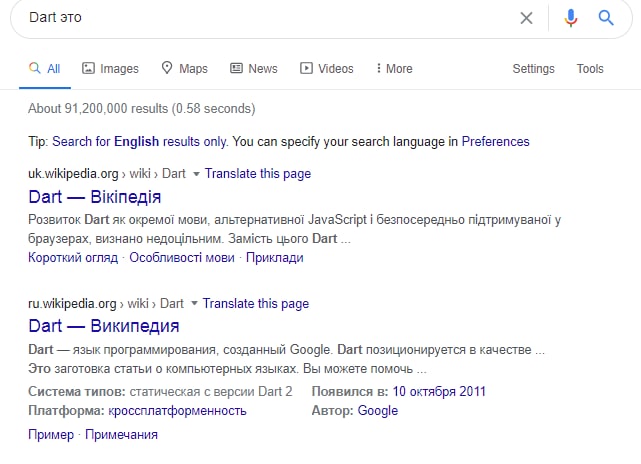Click the ru.wikipedia.org breadcrumb URL
The image size is (641, 464).
click(x=106, y=304)
